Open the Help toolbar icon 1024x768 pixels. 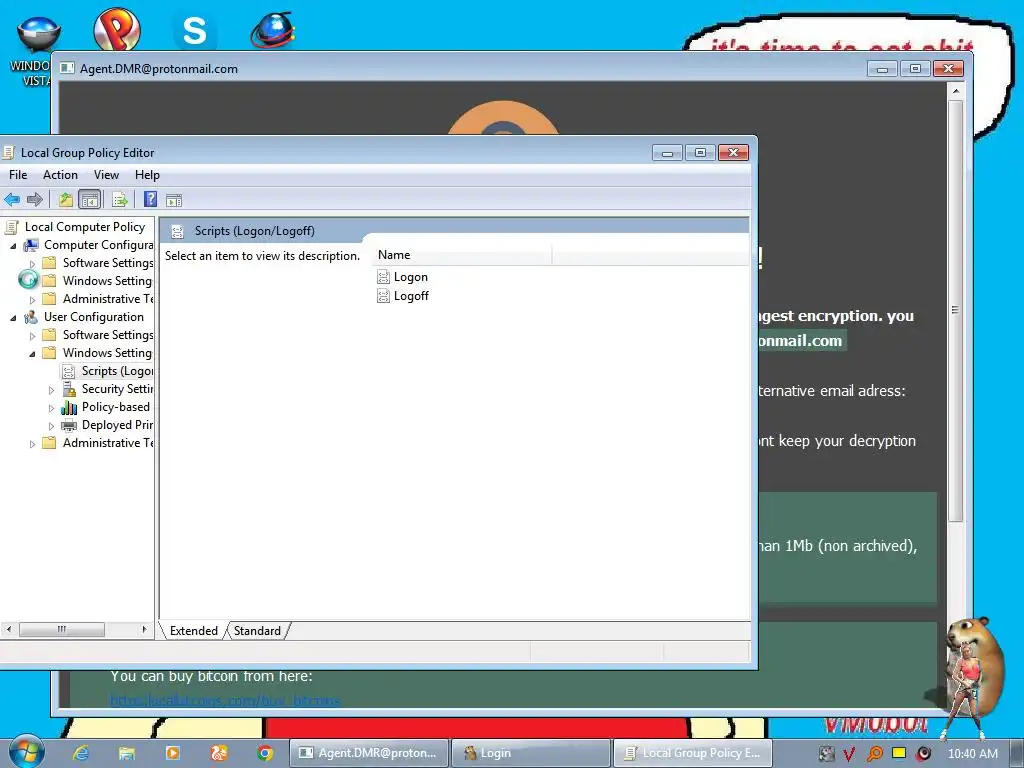point(150,199)
